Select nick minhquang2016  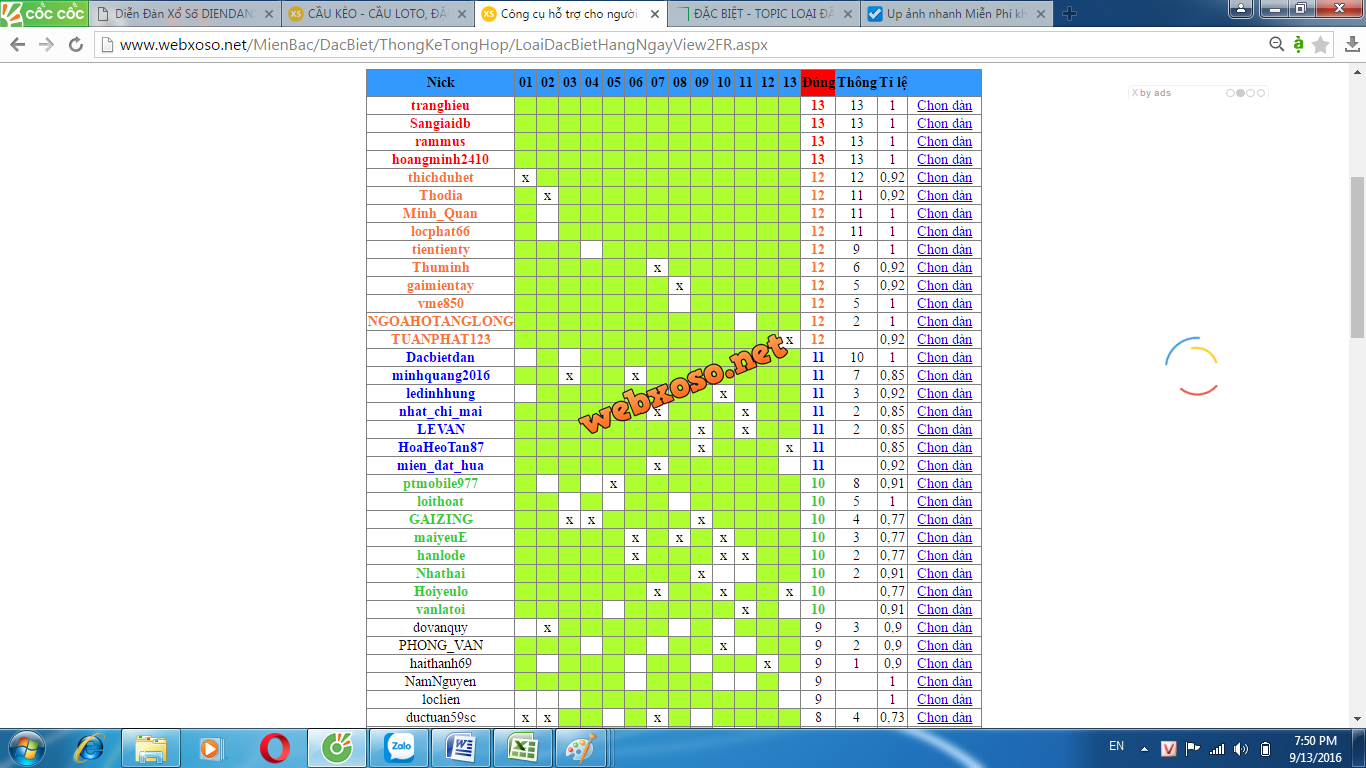pyautogui.click(x=440, y=375)
